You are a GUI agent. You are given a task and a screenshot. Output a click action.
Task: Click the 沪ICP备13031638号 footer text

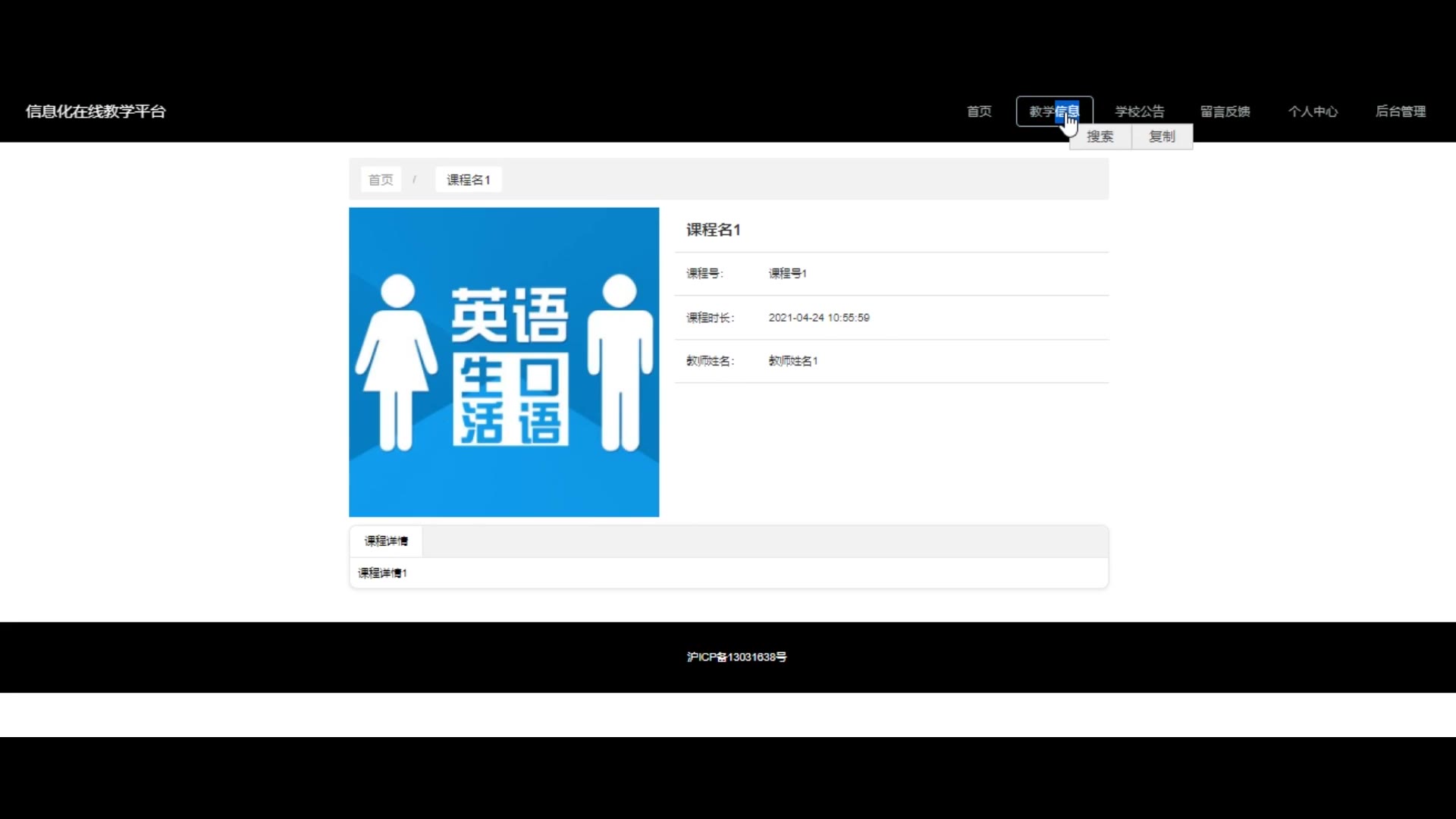click(736, 657)
